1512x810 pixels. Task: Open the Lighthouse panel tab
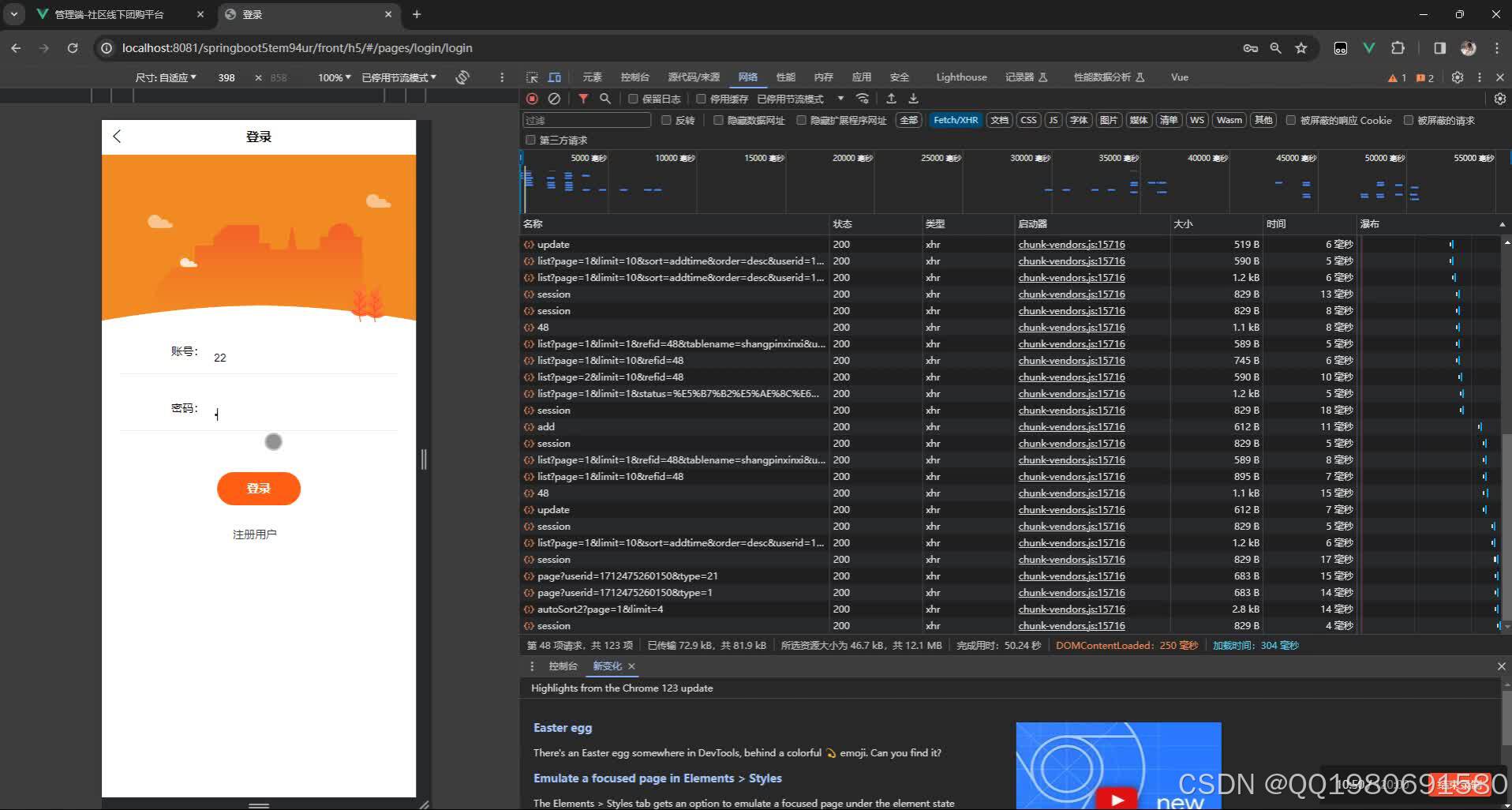(x=961, y=77)
